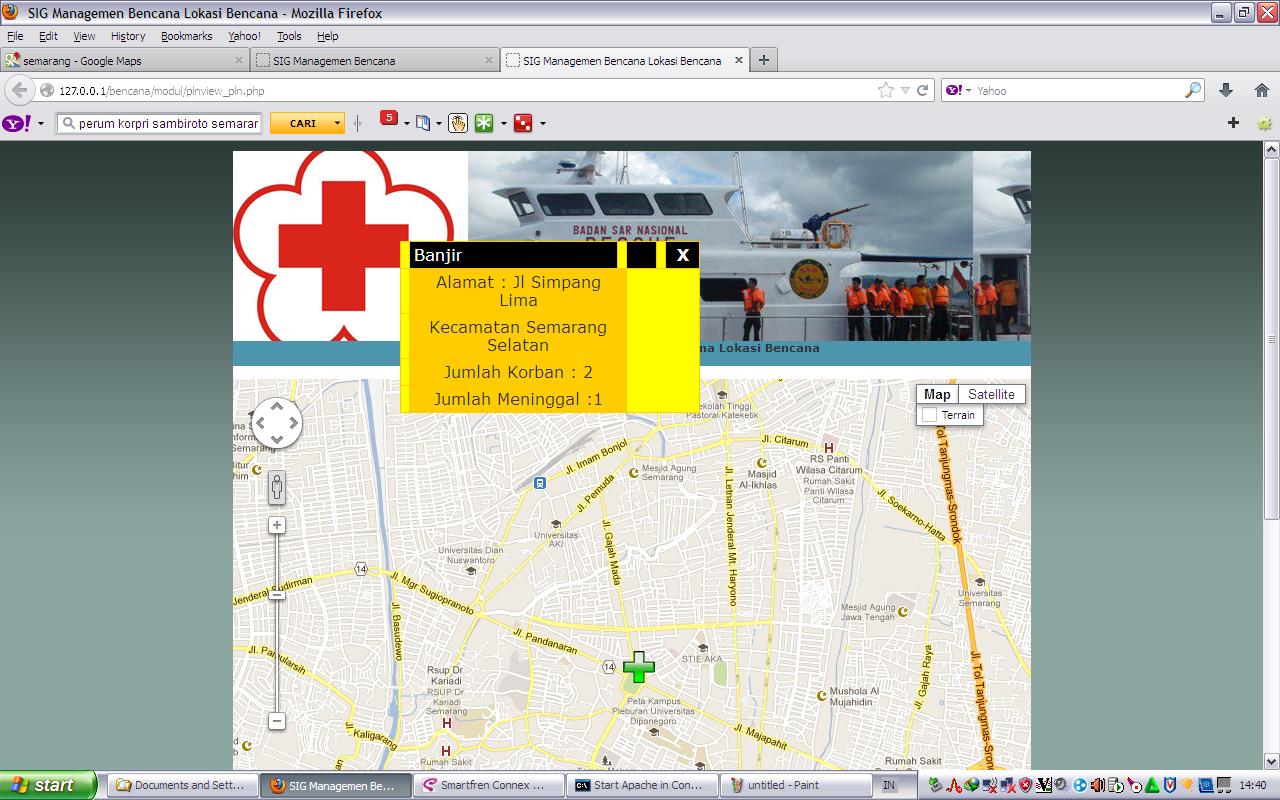Click the Firefox home icon

coord(1262,90)
